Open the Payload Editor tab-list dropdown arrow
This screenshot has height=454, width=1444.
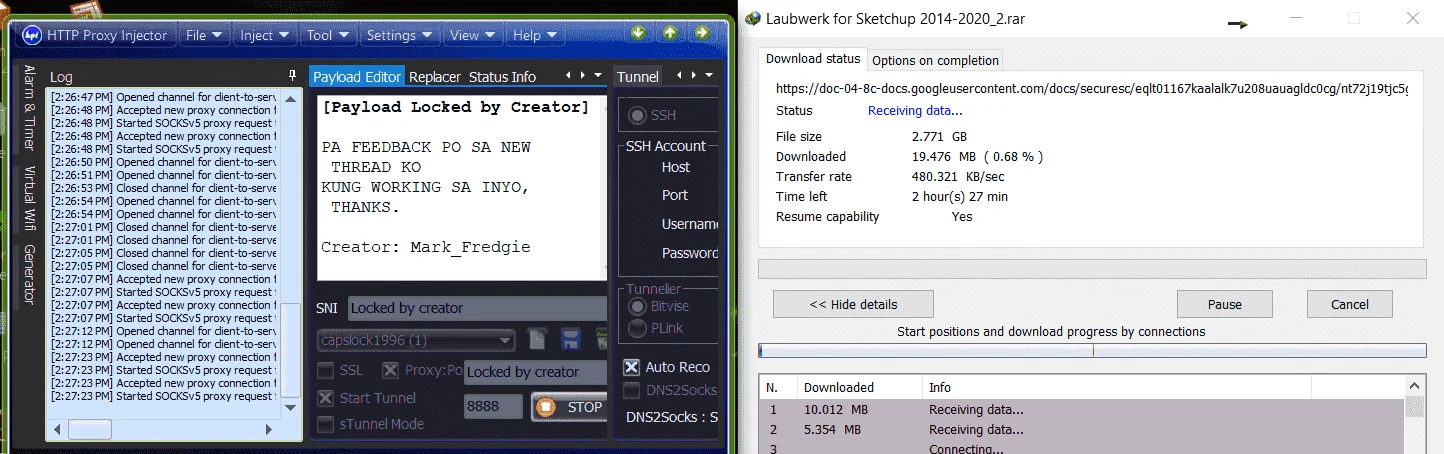598,76
